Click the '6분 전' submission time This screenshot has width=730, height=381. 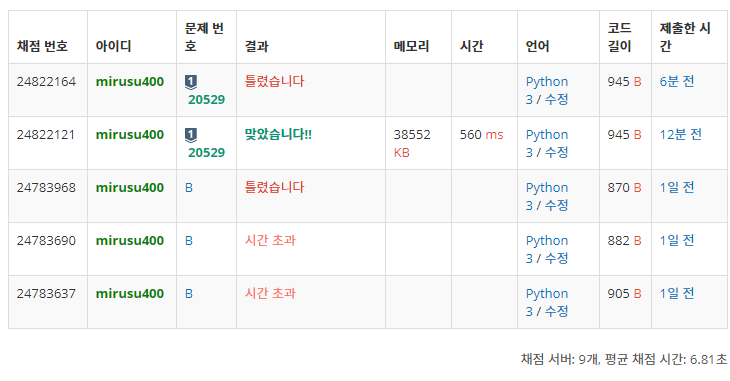tap(677, 82)
